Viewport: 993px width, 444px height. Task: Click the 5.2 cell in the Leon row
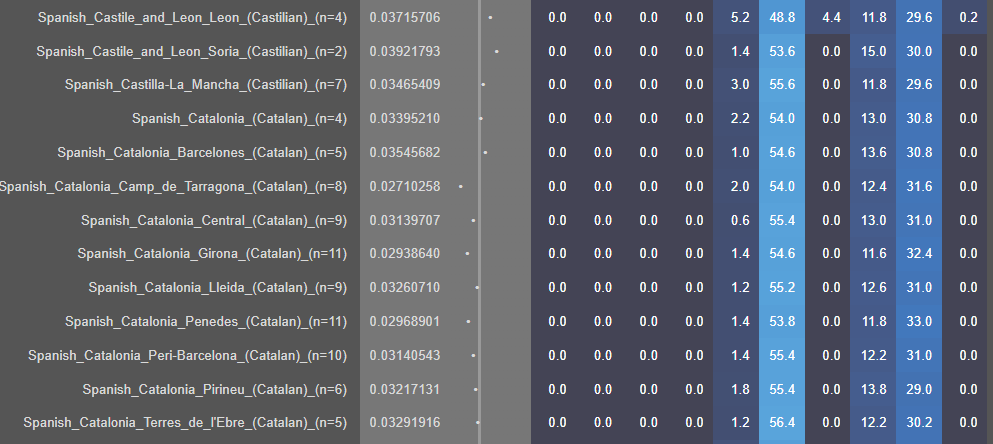pyautogui.click(x=740, y=18)
